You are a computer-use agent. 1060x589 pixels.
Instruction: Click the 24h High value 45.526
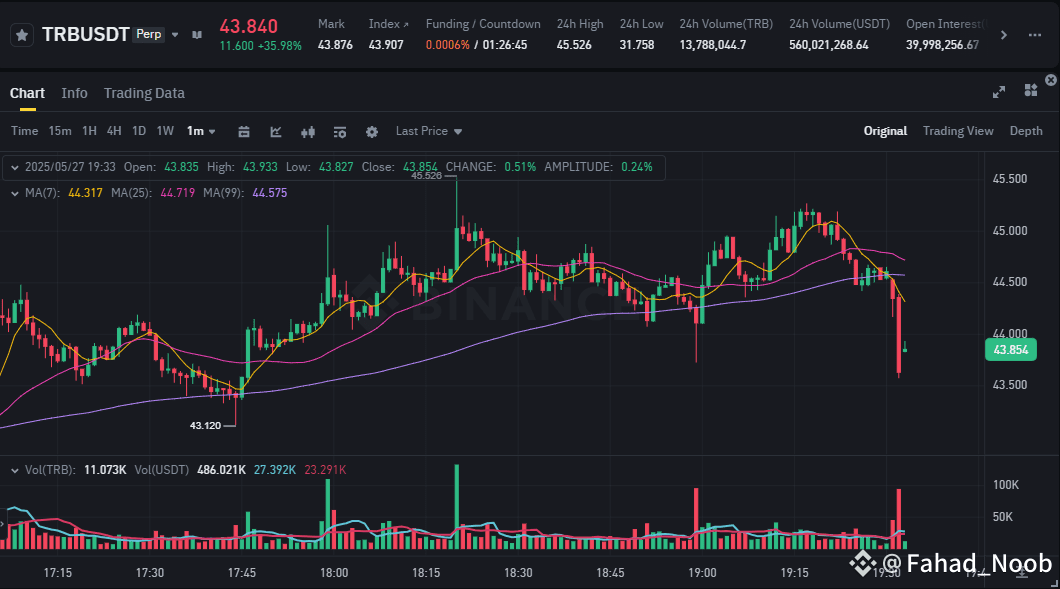click(574, 45)
